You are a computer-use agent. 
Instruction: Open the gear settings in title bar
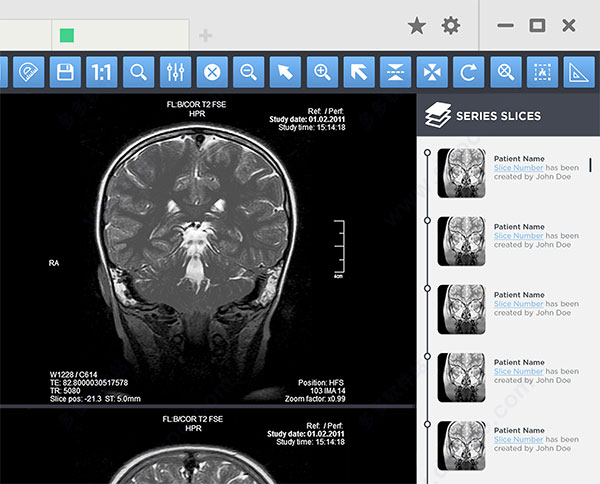(x=451, y=26)
